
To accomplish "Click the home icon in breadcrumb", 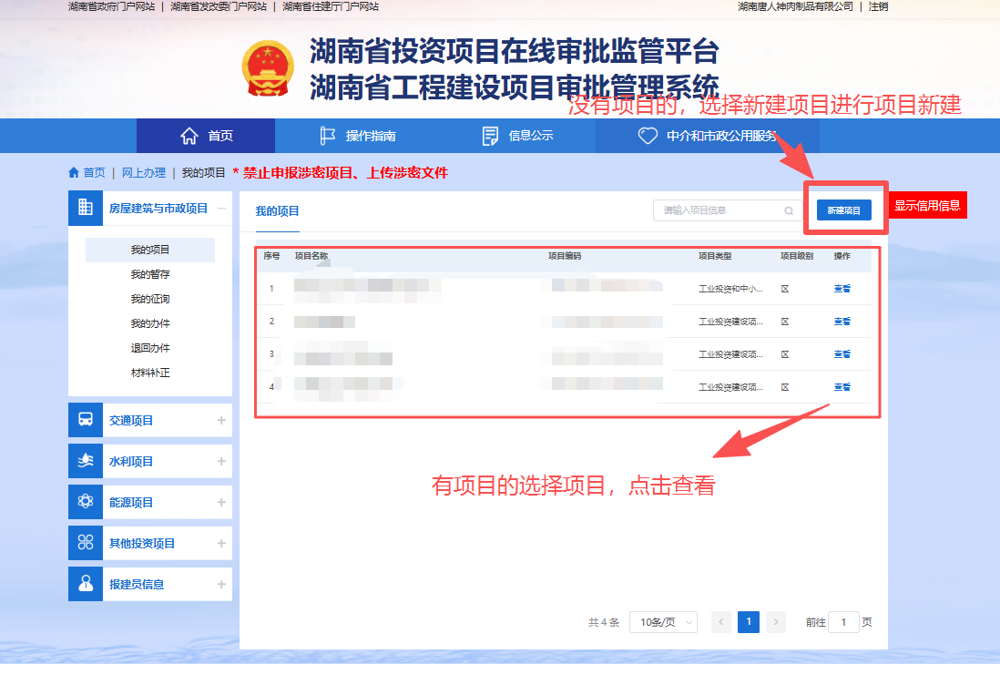I will (74, 173).
